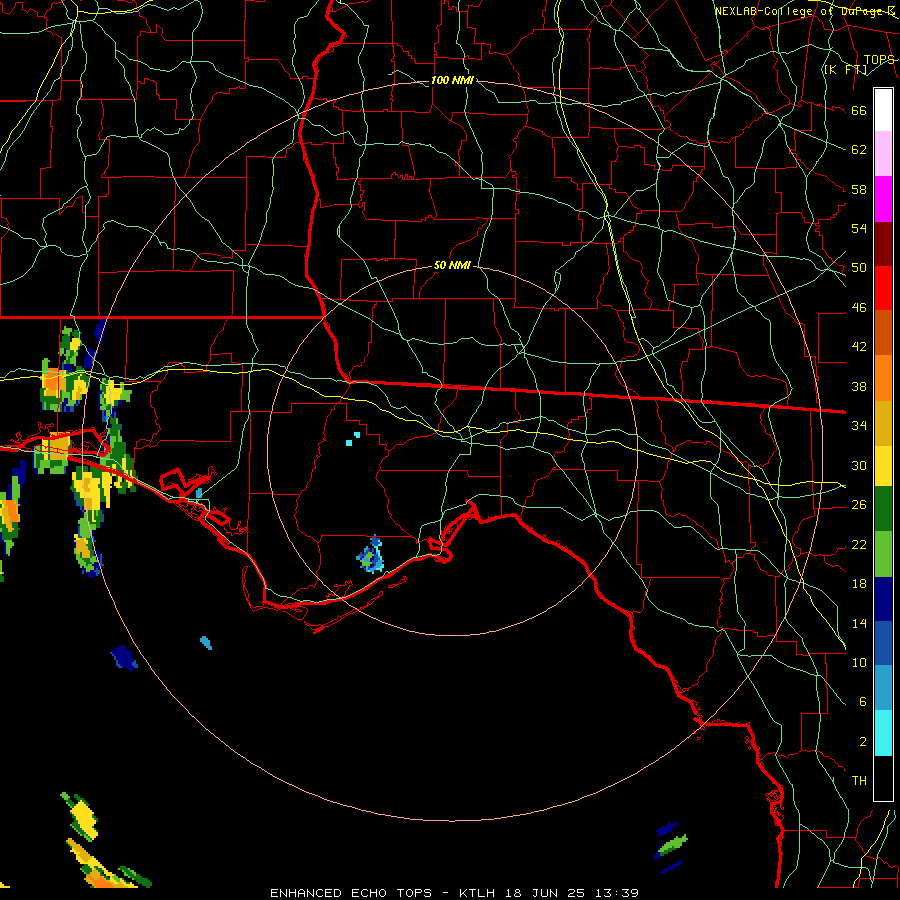
Task: Pick the cyan legend swatch
Action: [883, 733]
